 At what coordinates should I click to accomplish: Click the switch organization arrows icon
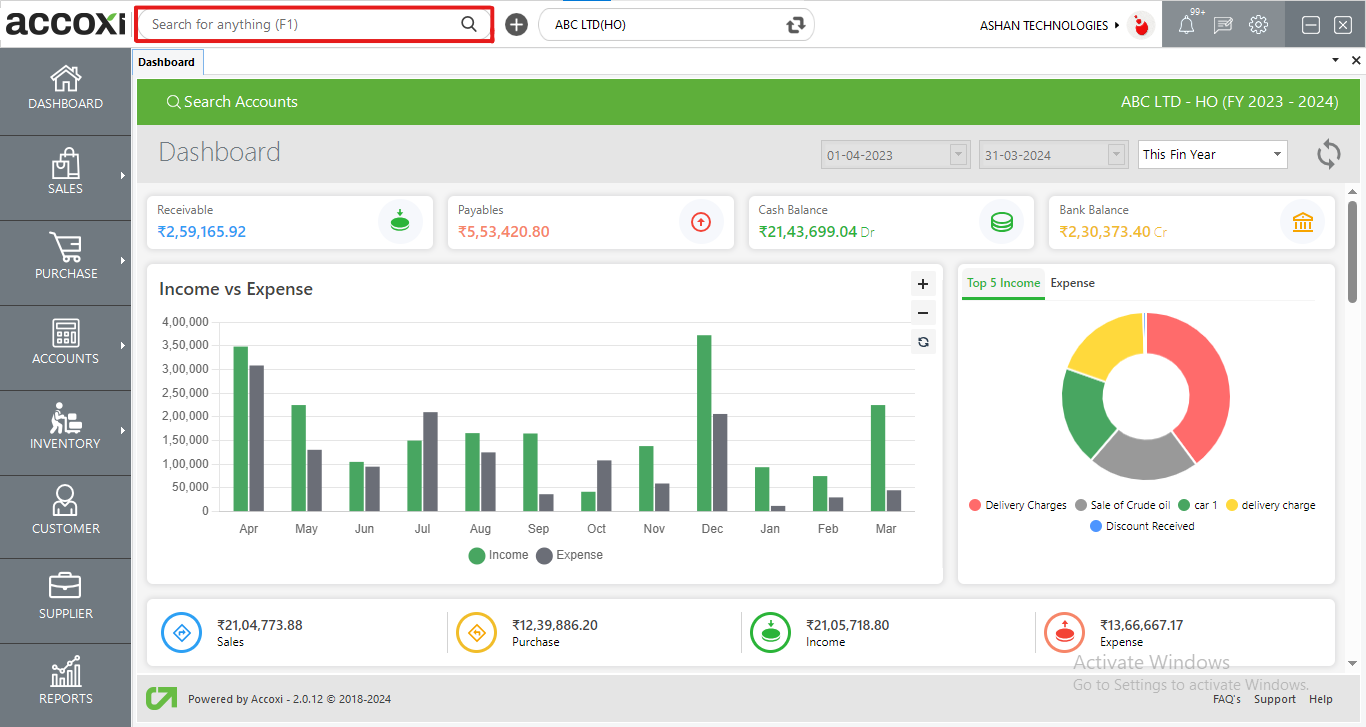coord(796,25)
